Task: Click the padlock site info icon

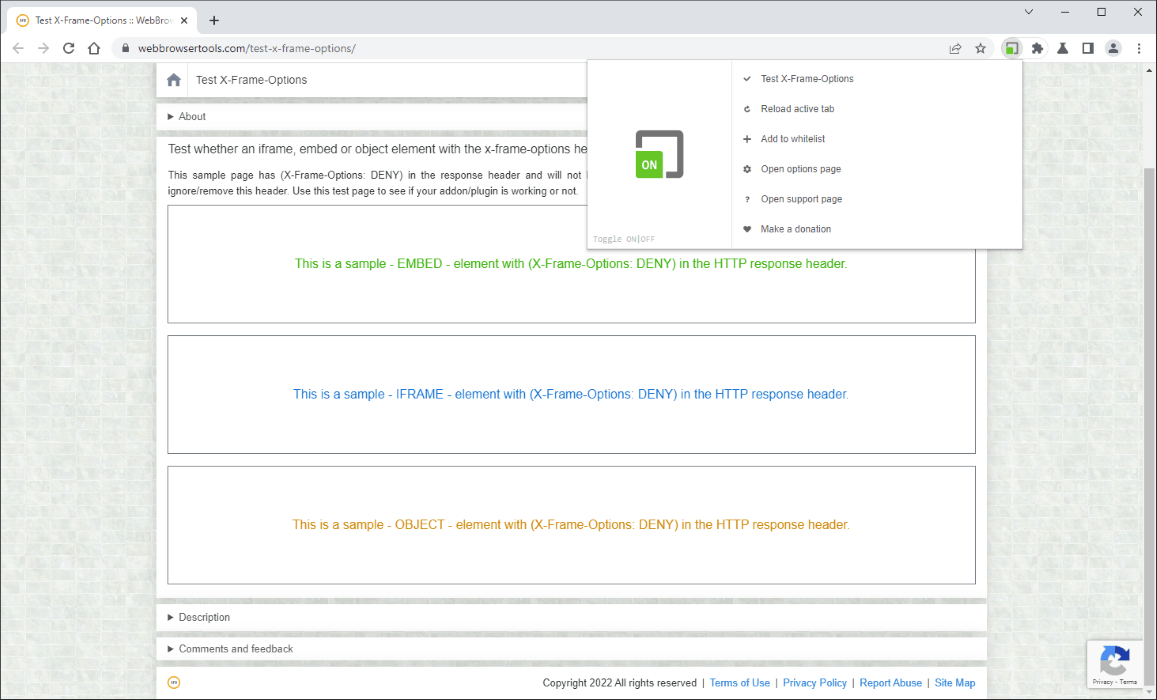Action: [x=125, y=48]
